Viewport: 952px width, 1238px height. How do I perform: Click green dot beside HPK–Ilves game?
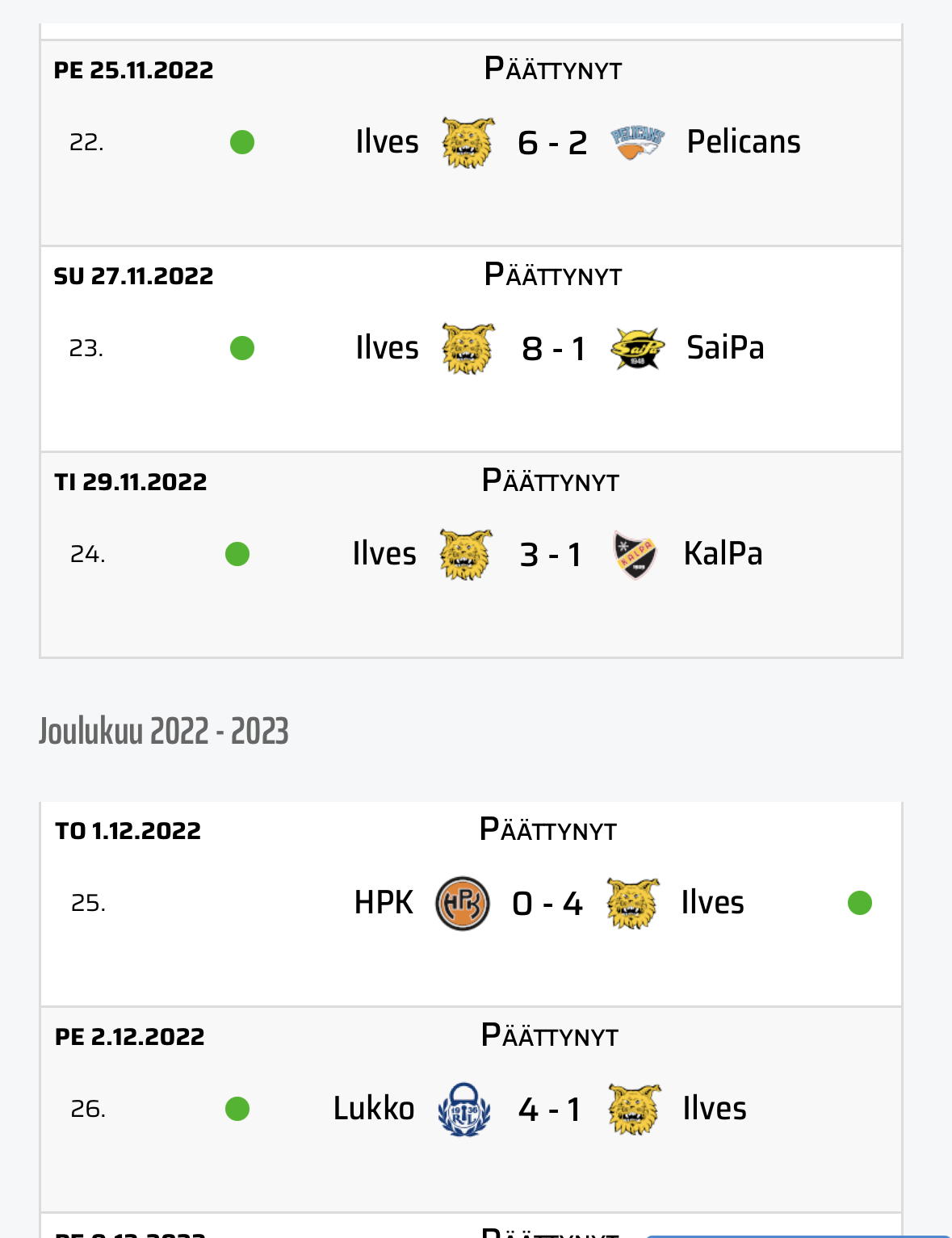coord(860,903)
